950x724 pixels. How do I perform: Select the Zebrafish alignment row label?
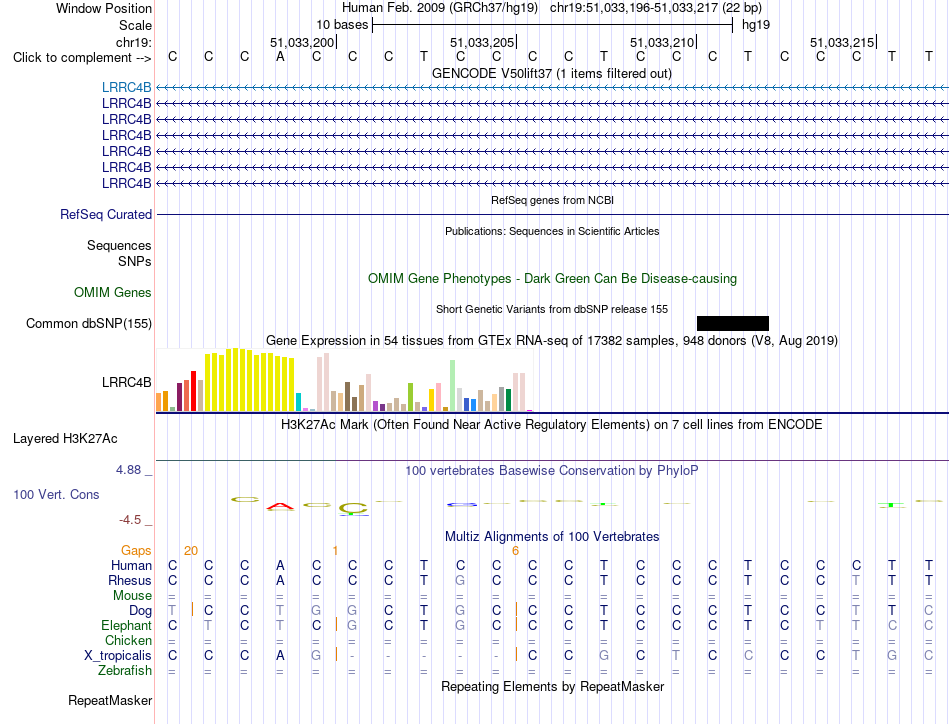[125, 671]
